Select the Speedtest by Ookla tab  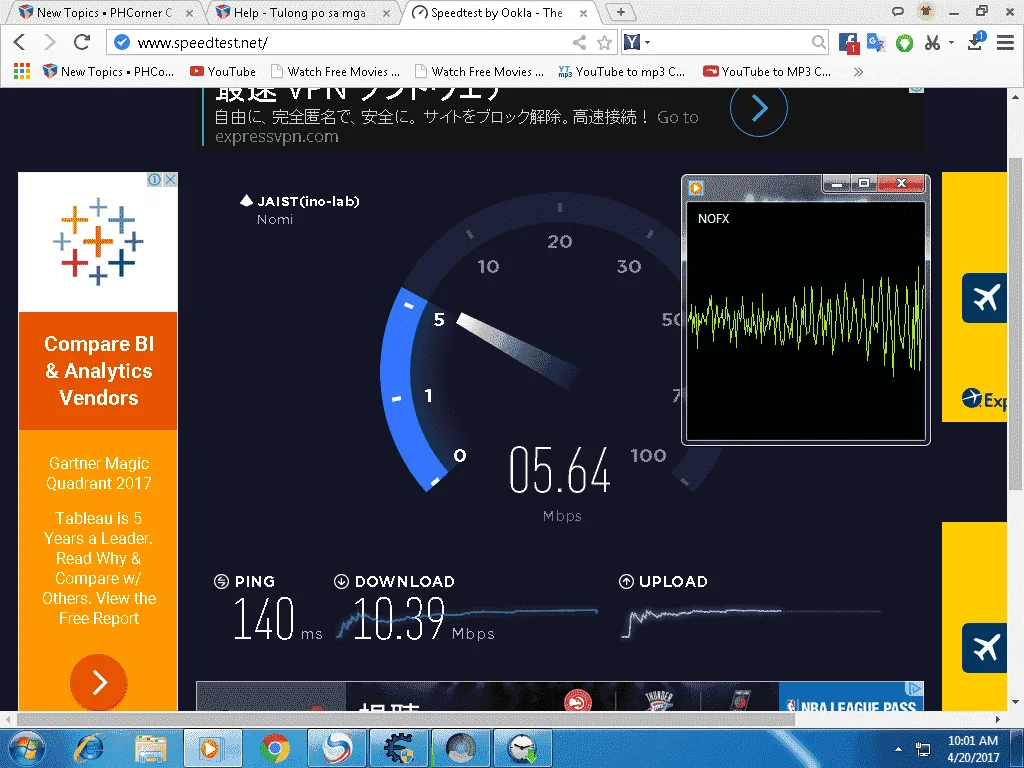[x=498, y=12]
